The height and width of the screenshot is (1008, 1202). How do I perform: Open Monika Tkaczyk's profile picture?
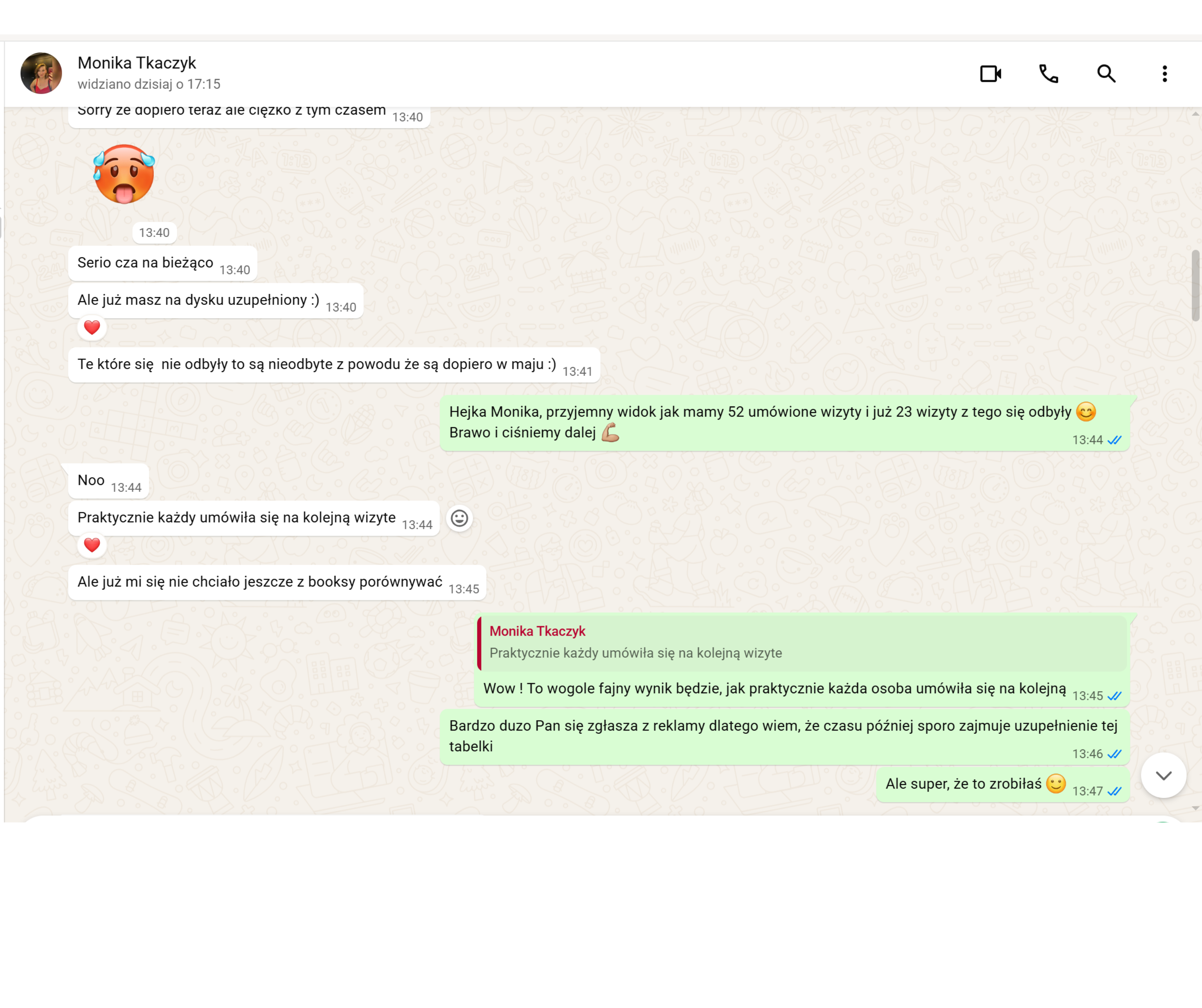click(x=41, y=73)
